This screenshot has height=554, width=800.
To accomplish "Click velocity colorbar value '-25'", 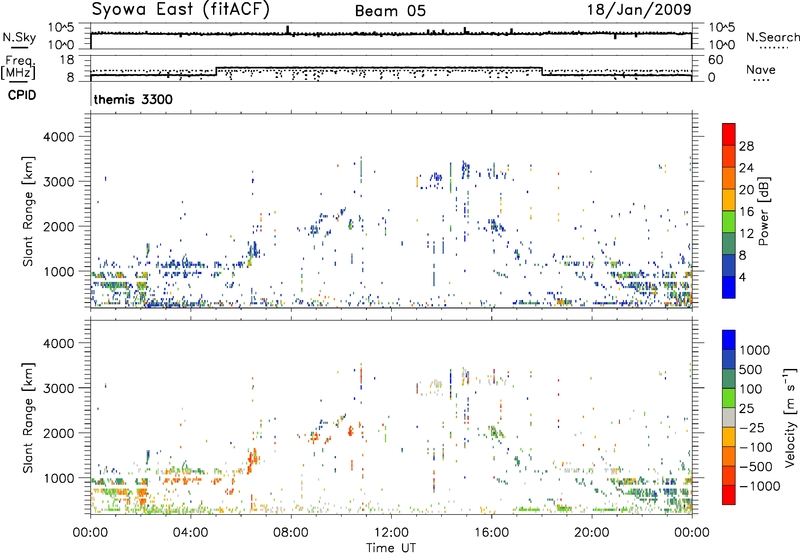I will coord(755,428).
